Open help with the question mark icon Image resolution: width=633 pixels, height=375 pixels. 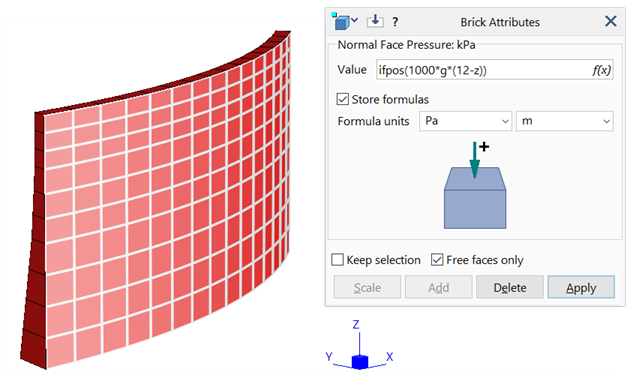(395, 22)
